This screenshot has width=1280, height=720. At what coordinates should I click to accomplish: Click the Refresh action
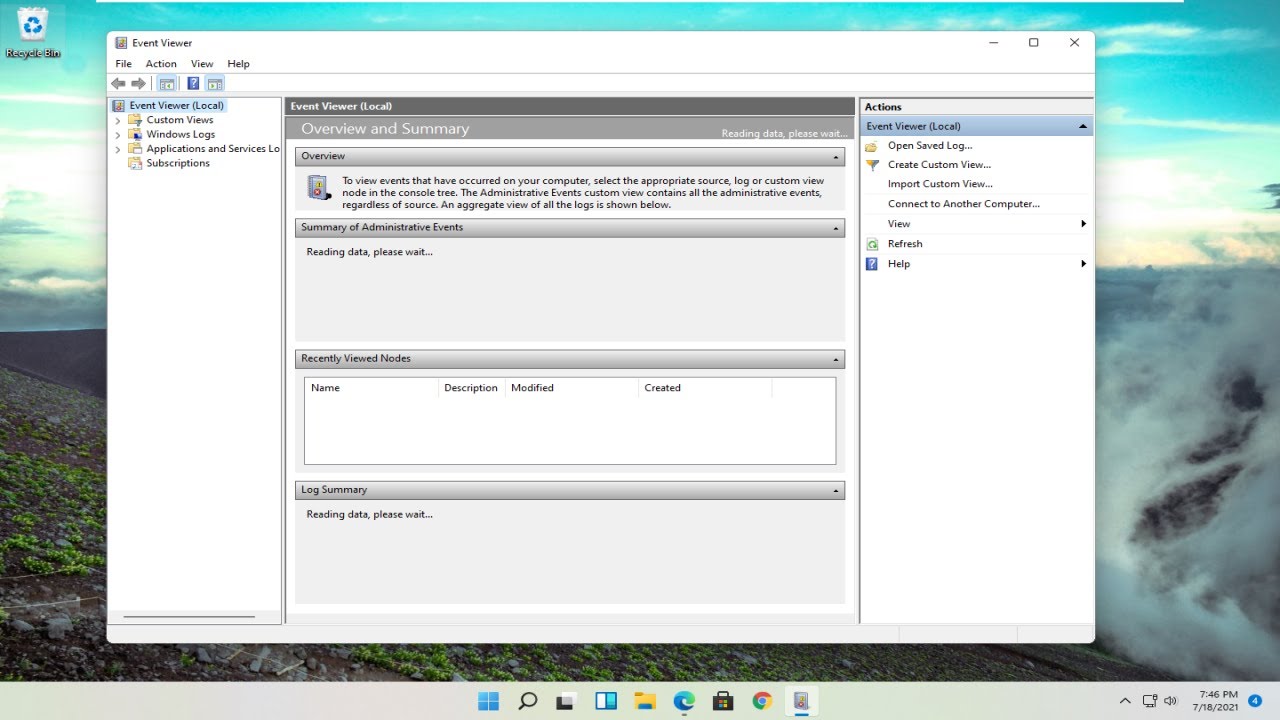(905, 244)
